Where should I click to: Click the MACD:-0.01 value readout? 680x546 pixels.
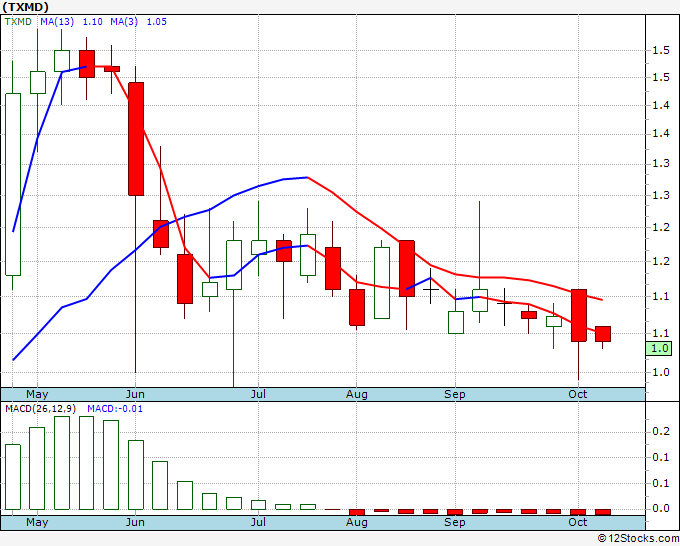(x=115, y=409)
